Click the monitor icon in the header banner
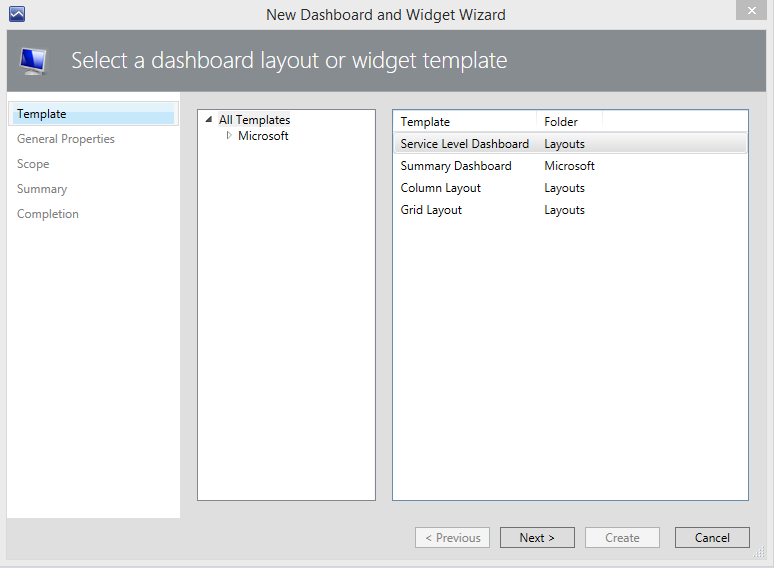The width and height of the screenshot is (774, 568). (33, 61)
